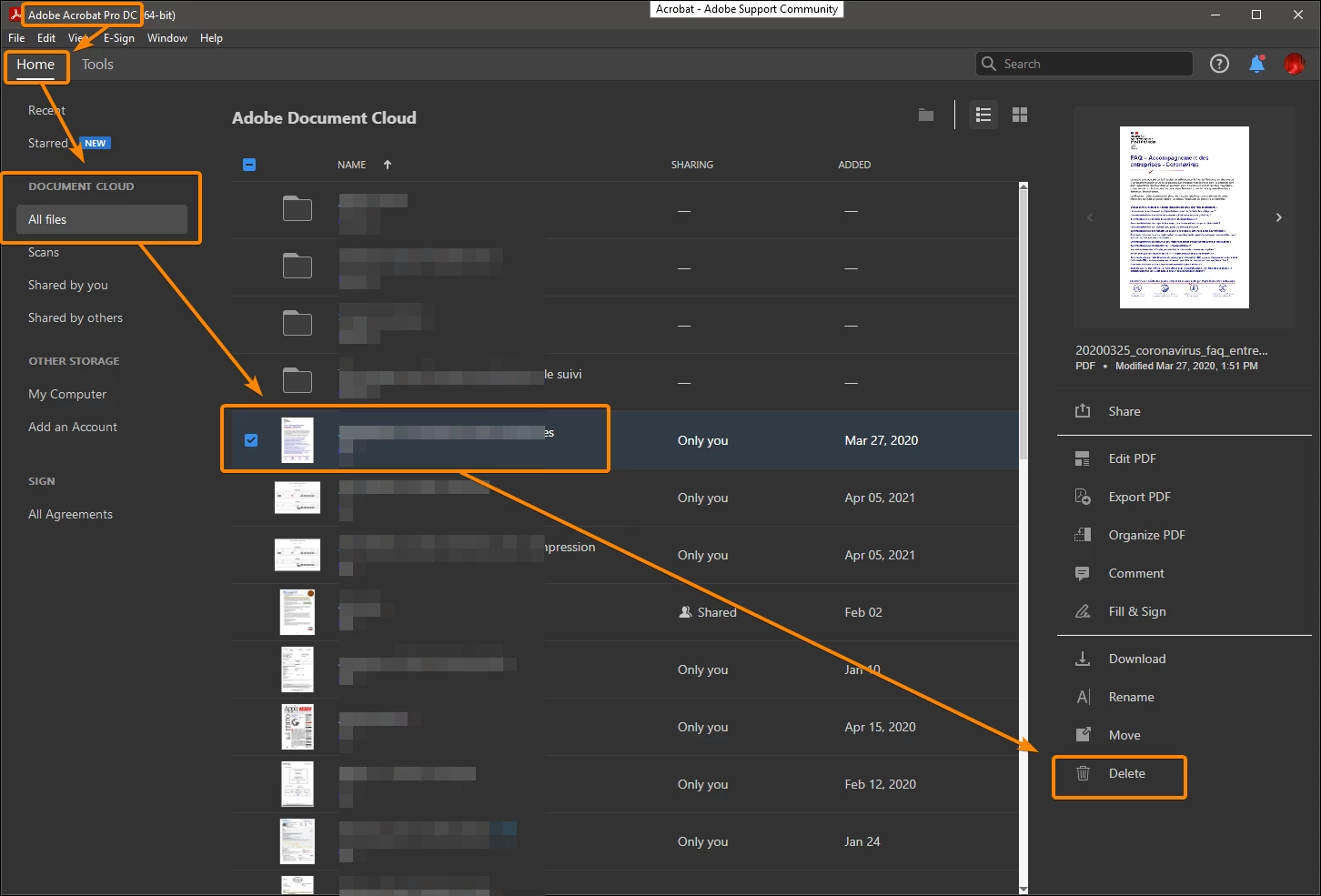Open the notifications bell

click(x=1256, y=64)
